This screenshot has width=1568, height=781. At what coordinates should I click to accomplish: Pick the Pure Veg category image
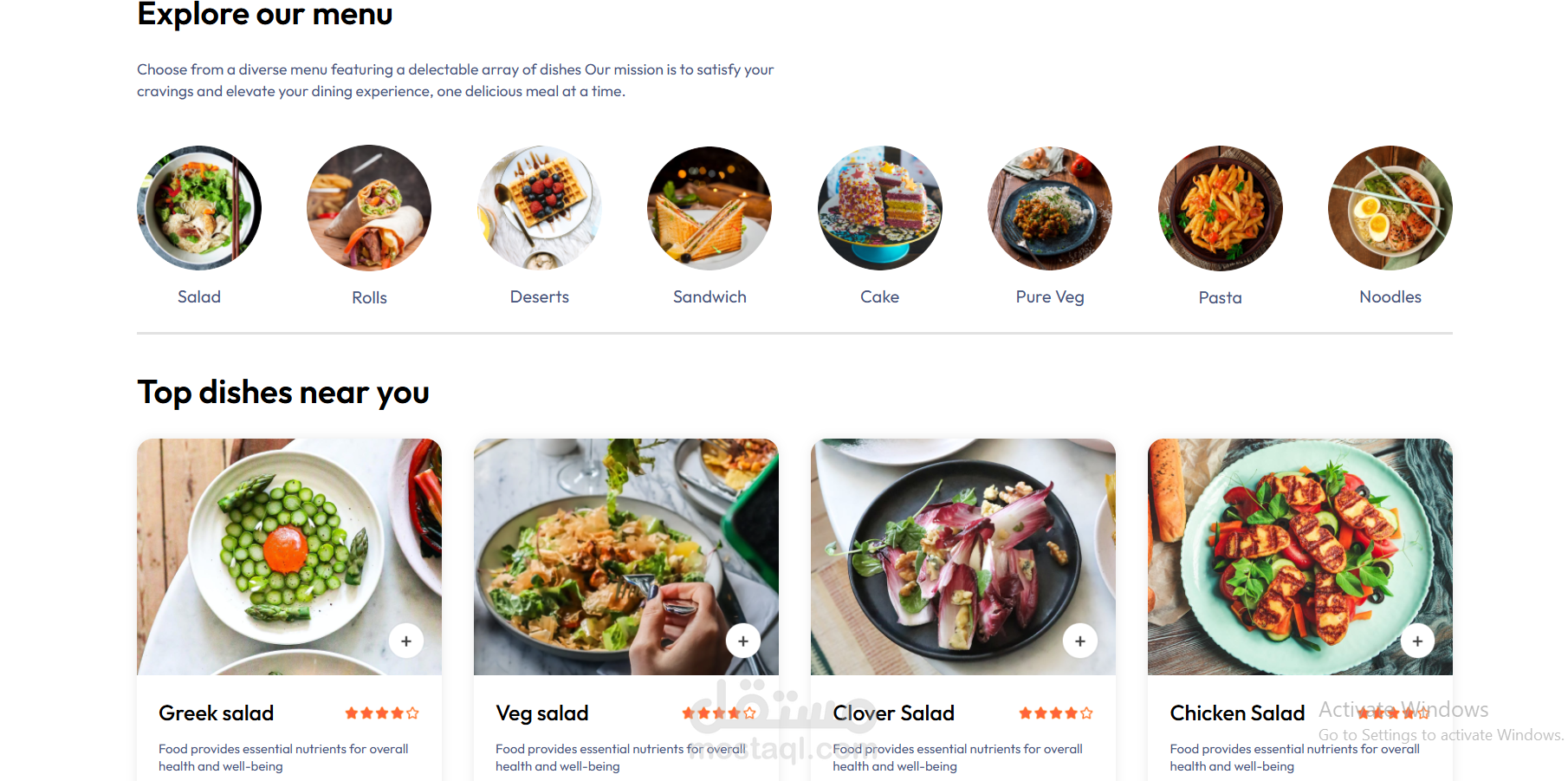tap(1050, 208)
